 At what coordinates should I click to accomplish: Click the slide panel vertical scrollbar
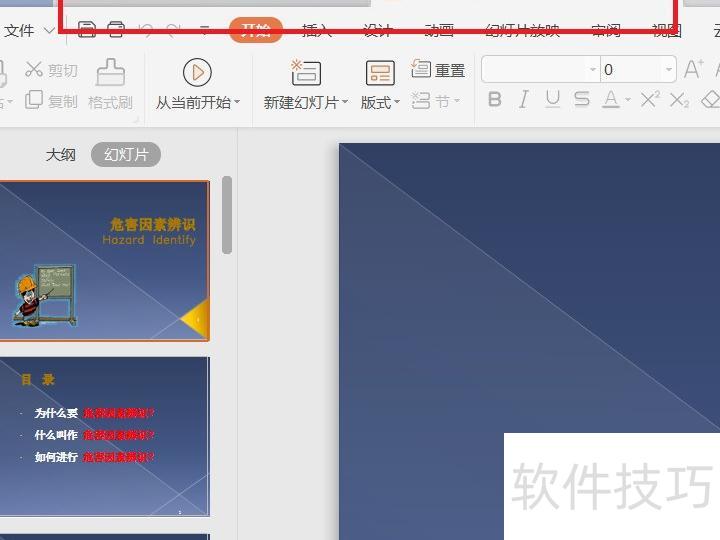click(x=227, y=215)
